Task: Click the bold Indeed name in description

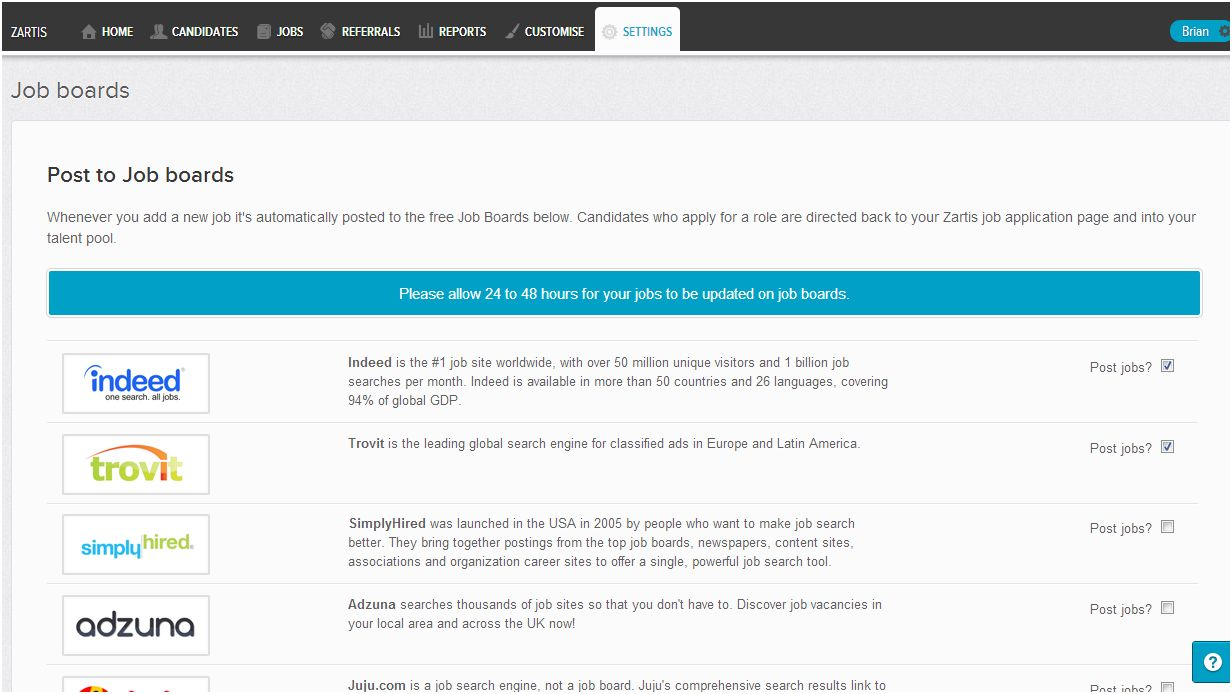Action: coord(370,363)
